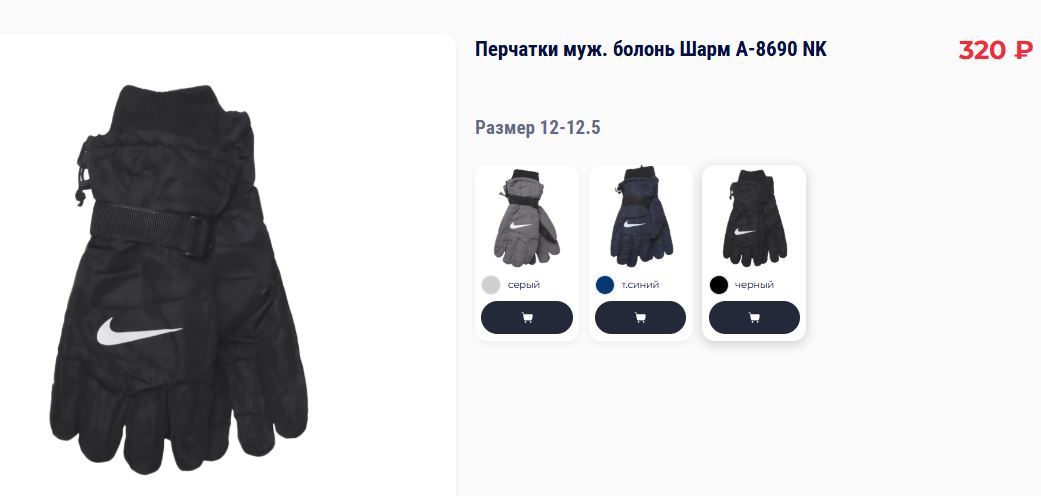Open the black gloves thumbnail
Screen dimensions: 1041x496
tap(755, 218)
